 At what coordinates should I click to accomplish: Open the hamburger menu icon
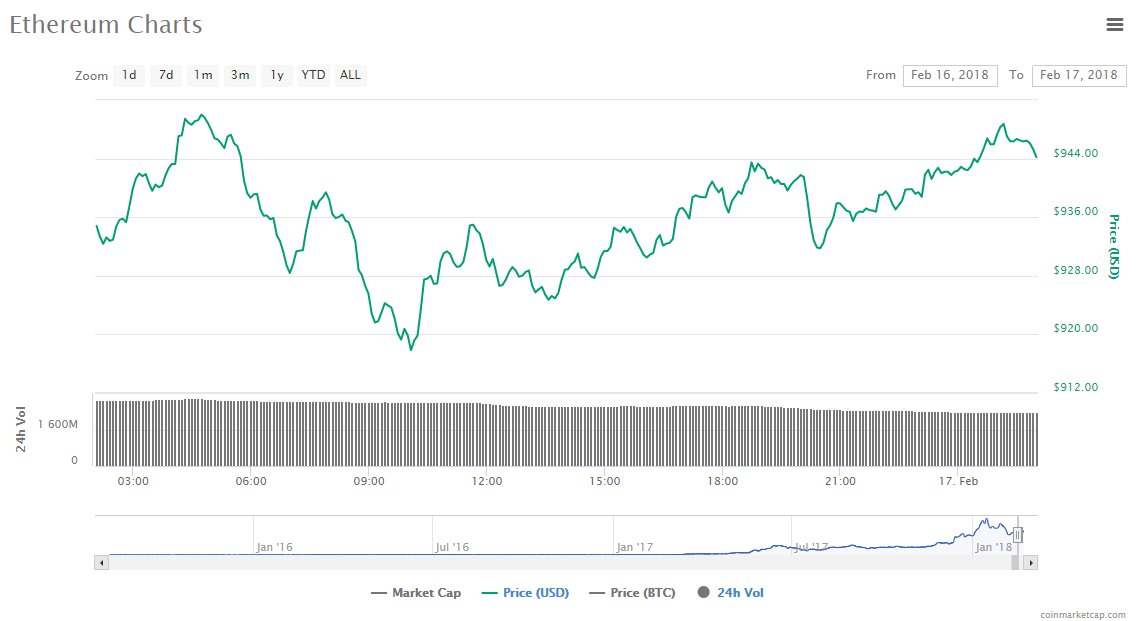point(1115,25)
